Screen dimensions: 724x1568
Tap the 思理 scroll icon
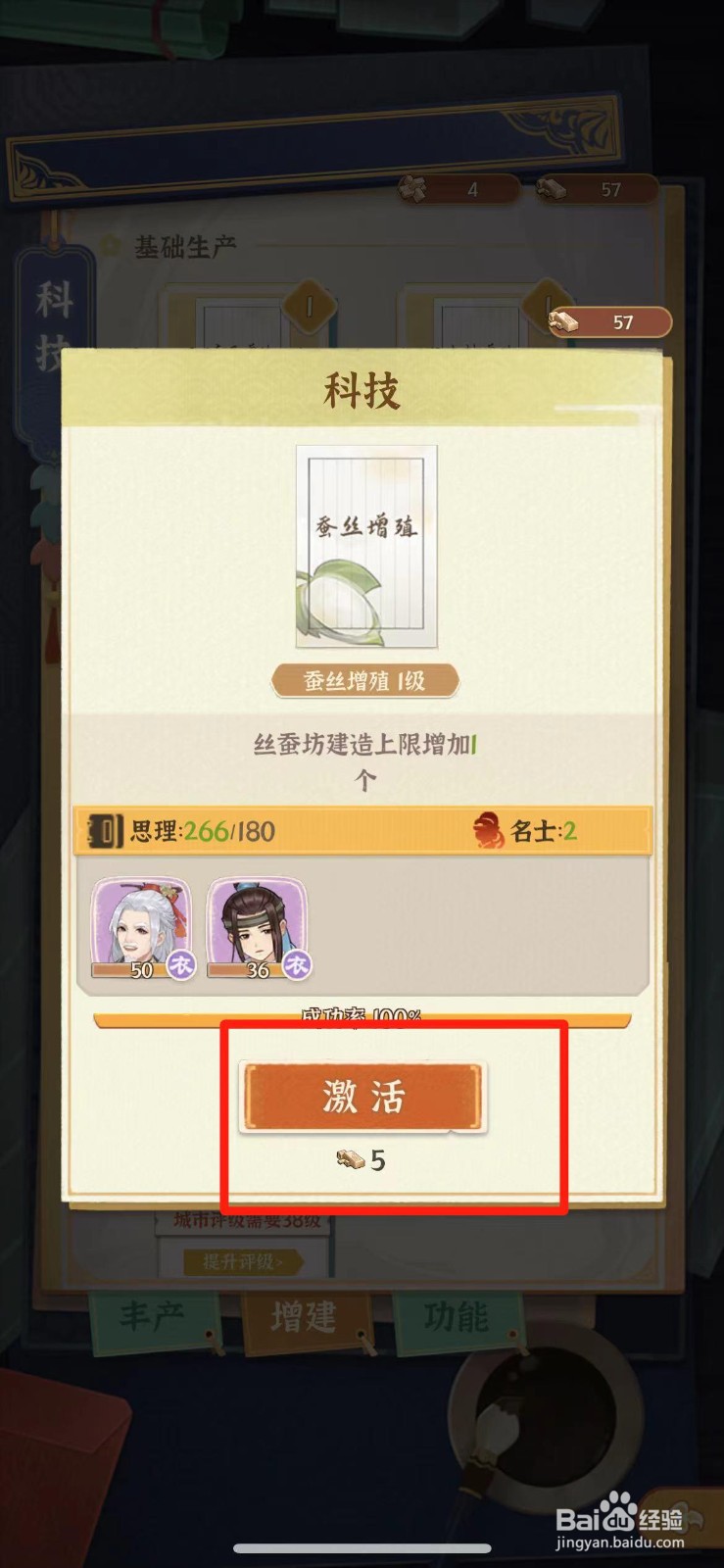pyautogui.click(x=103, y=831)
